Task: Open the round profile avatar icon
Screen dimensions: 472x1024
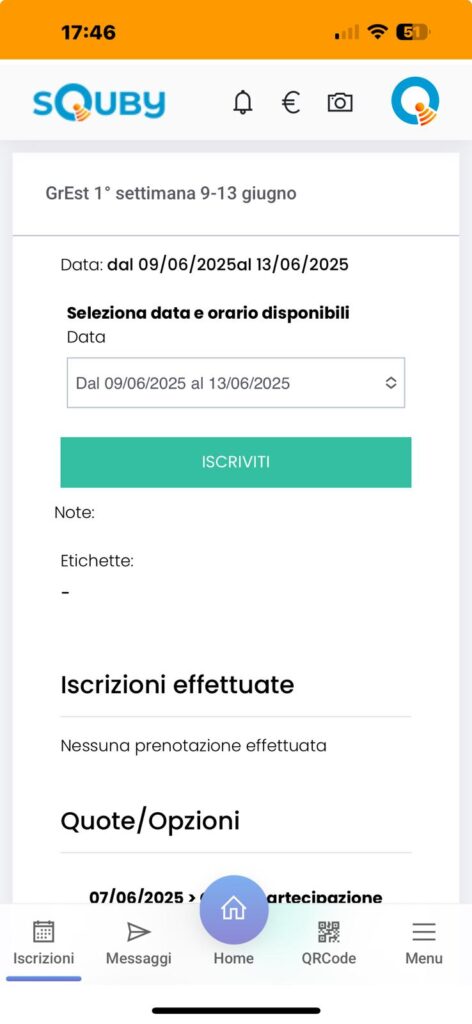Action: pos(415,101)
